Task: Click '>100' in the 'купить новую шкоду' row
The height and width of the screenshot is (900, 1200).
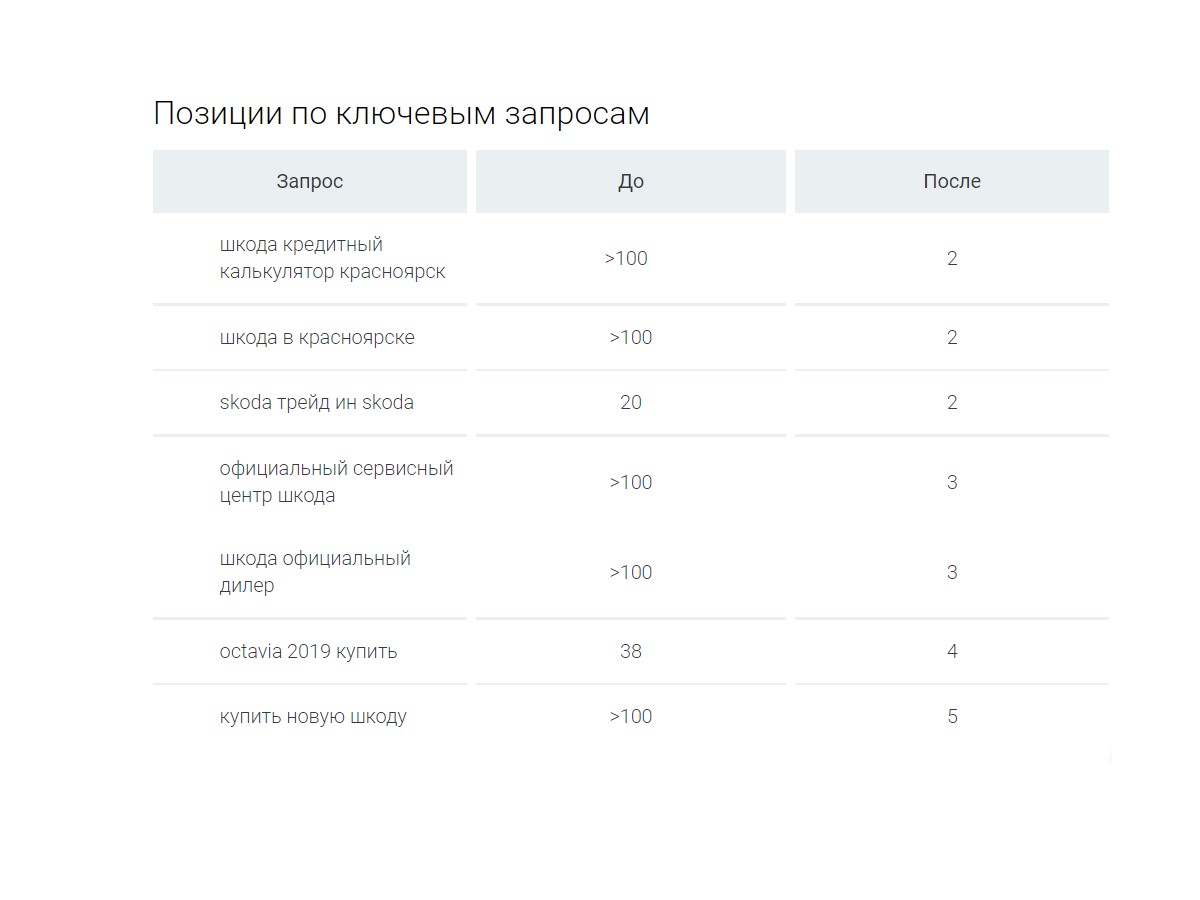Action: [x=631, y=716]
